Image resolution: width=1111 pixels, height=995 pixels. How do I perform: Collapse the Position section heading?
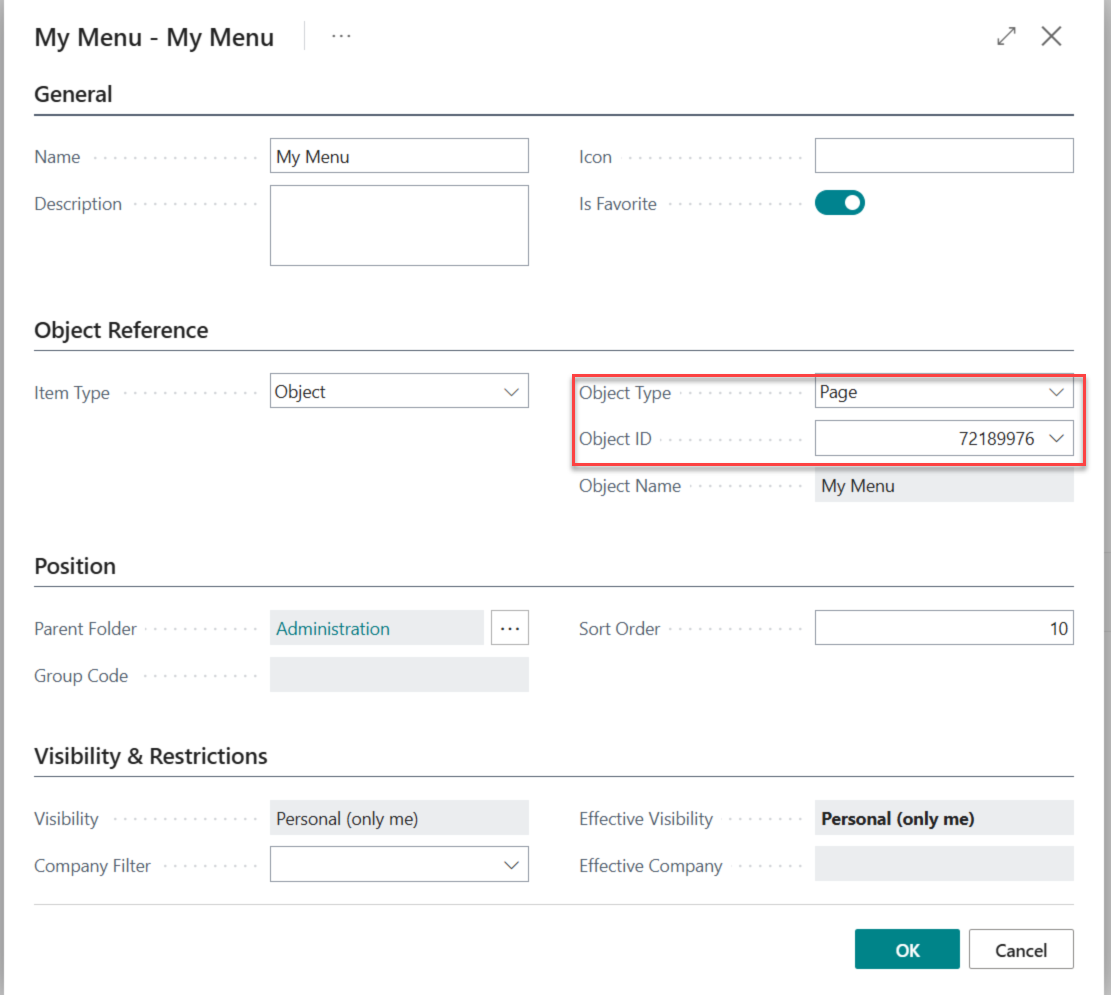(x=75, y=566)
